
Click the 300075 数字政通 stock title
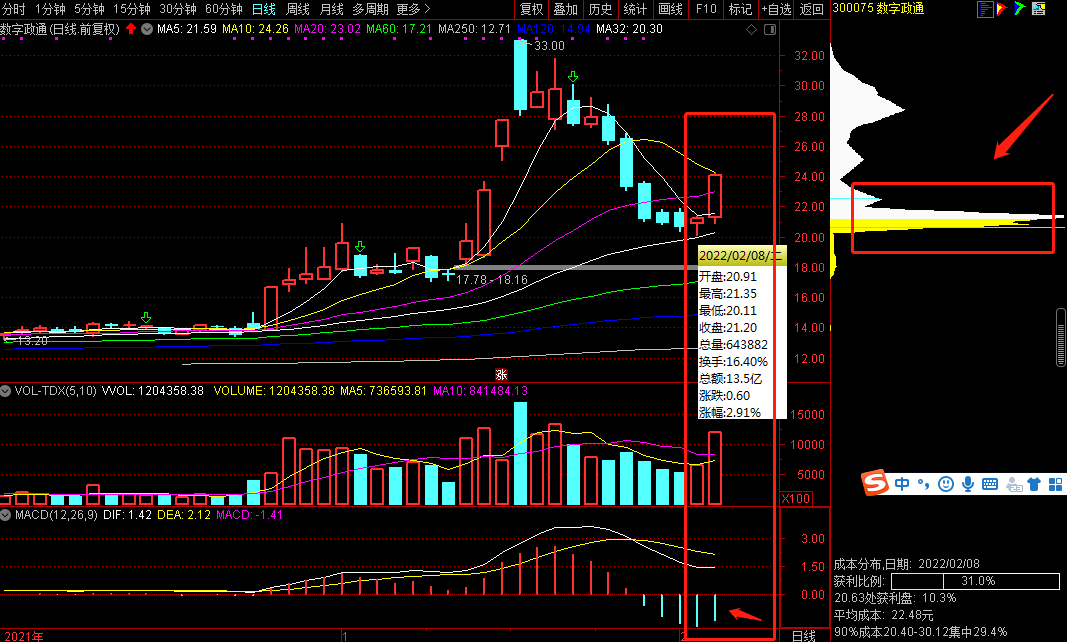point(878,8)
